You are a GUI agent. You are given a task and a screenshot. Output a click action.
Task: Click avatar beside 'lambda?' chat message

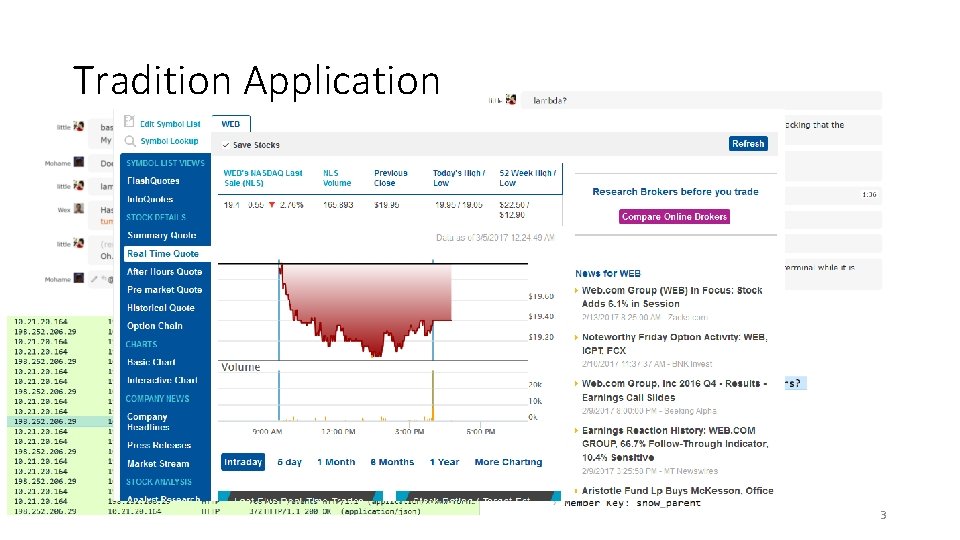pyautogui.click(x=511, y=99)
